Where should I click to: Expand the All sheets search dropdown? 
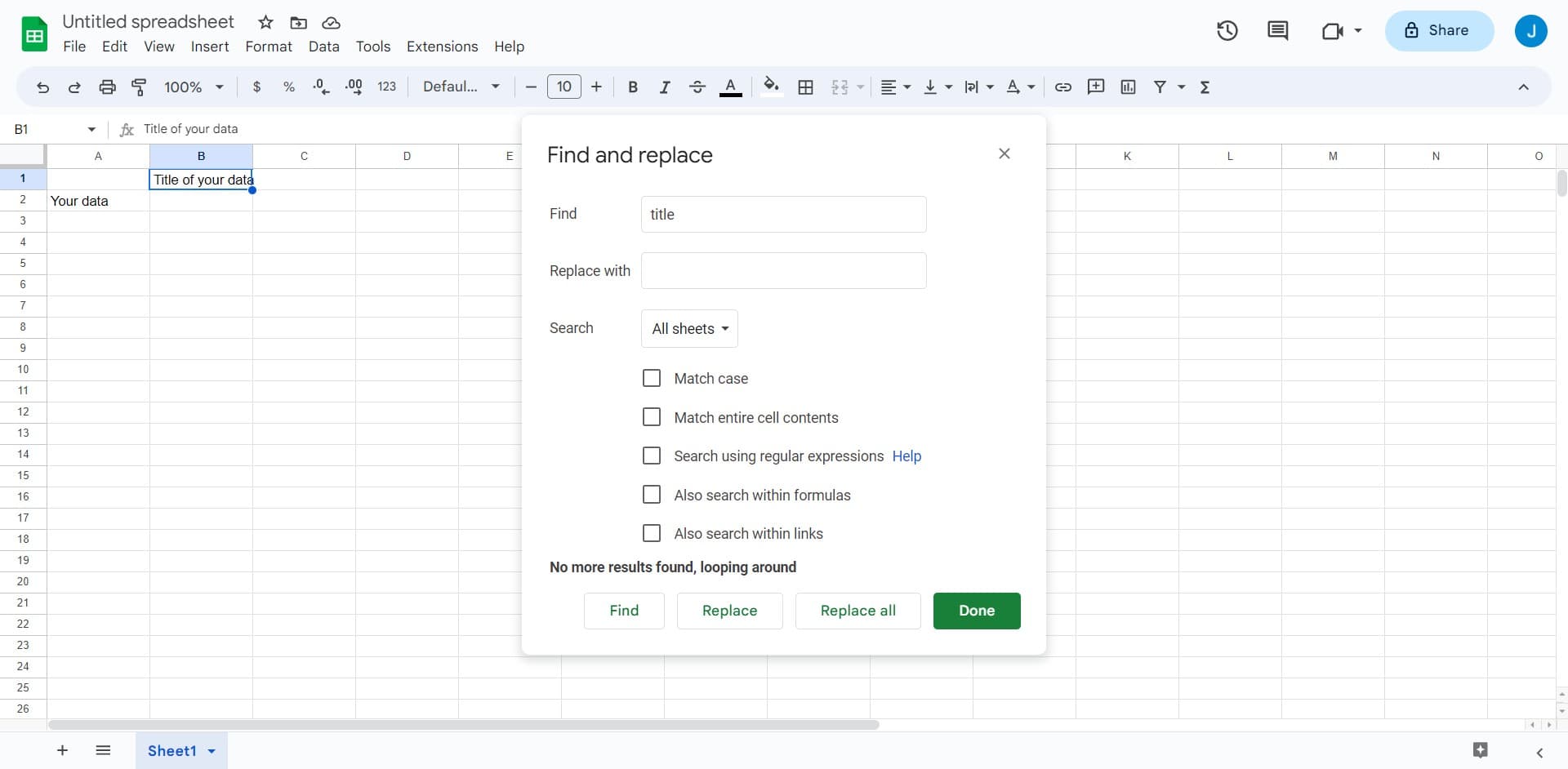(x=689, y=328)
